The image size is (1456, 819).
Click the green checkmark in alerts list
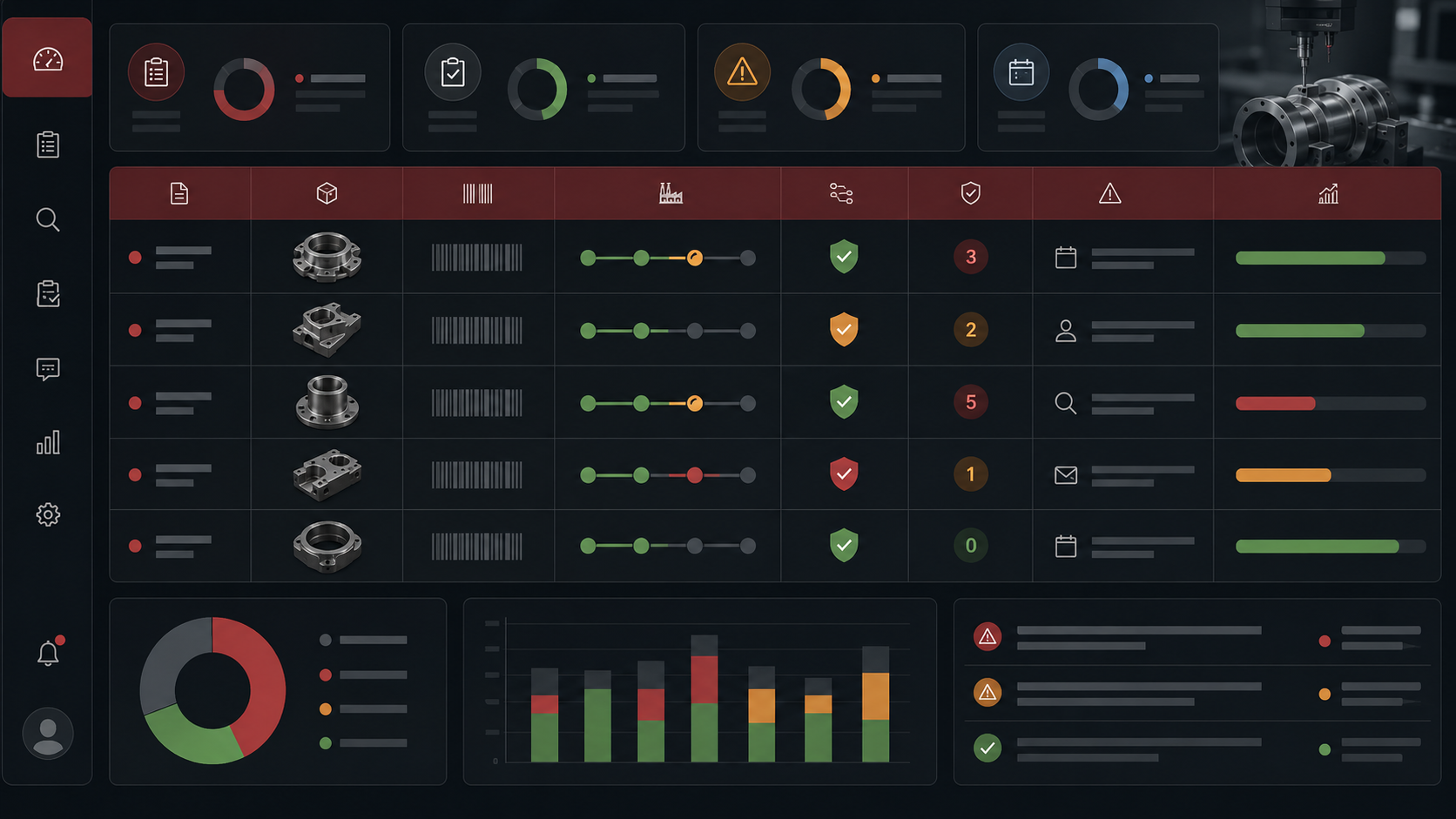coord(988,748)
